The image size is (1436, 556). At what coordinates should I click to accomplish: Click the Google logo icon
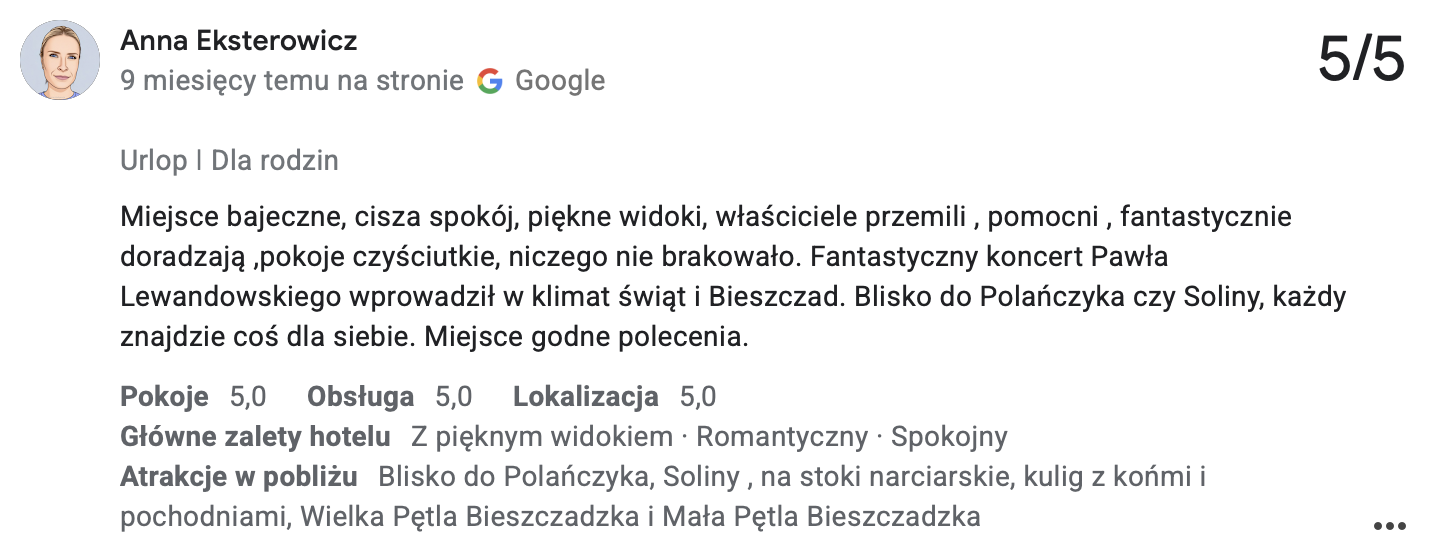[489, 81]
